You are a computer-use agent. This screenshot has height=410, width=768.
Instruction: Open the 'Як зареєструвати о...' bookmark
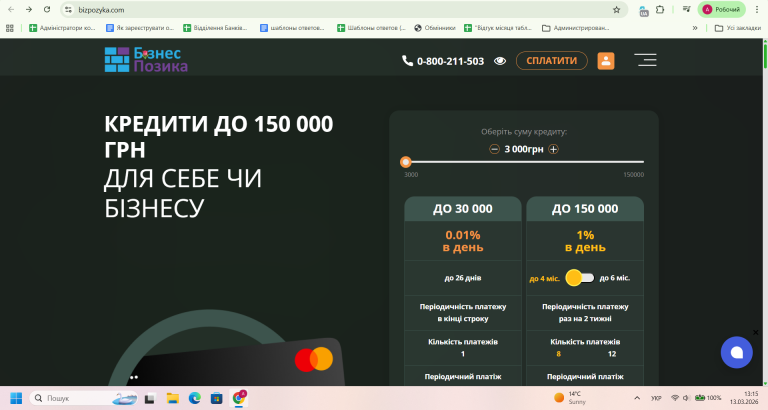coord(140,28)
